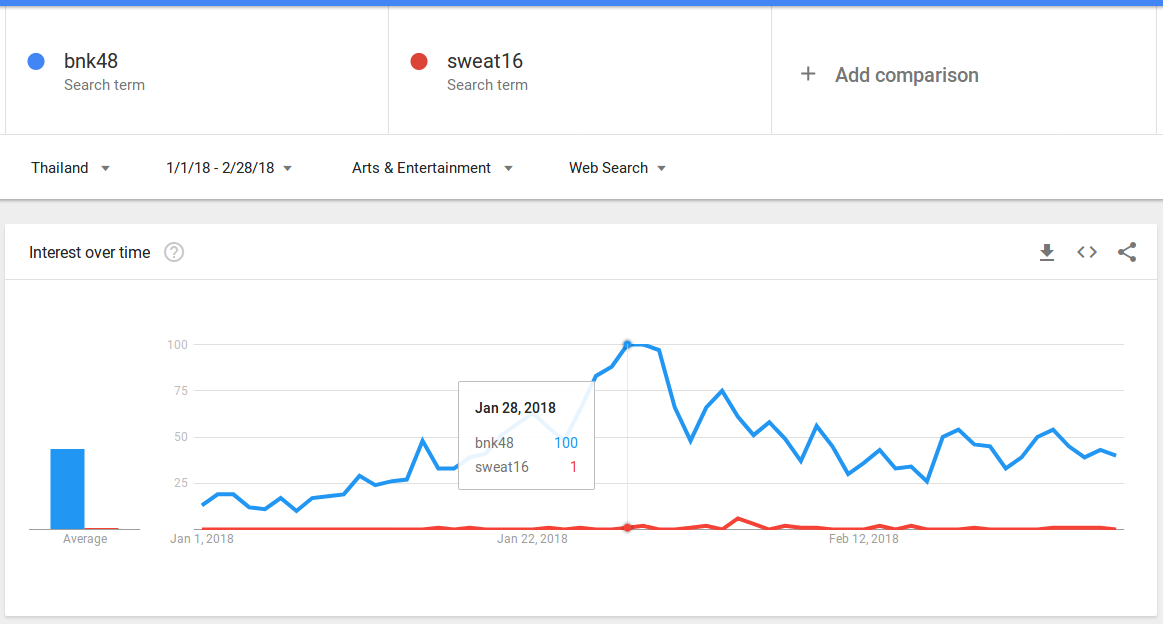Open the embed code icon
The height and width of the screenshot is (624, 1163).
tap(1087, 252)
